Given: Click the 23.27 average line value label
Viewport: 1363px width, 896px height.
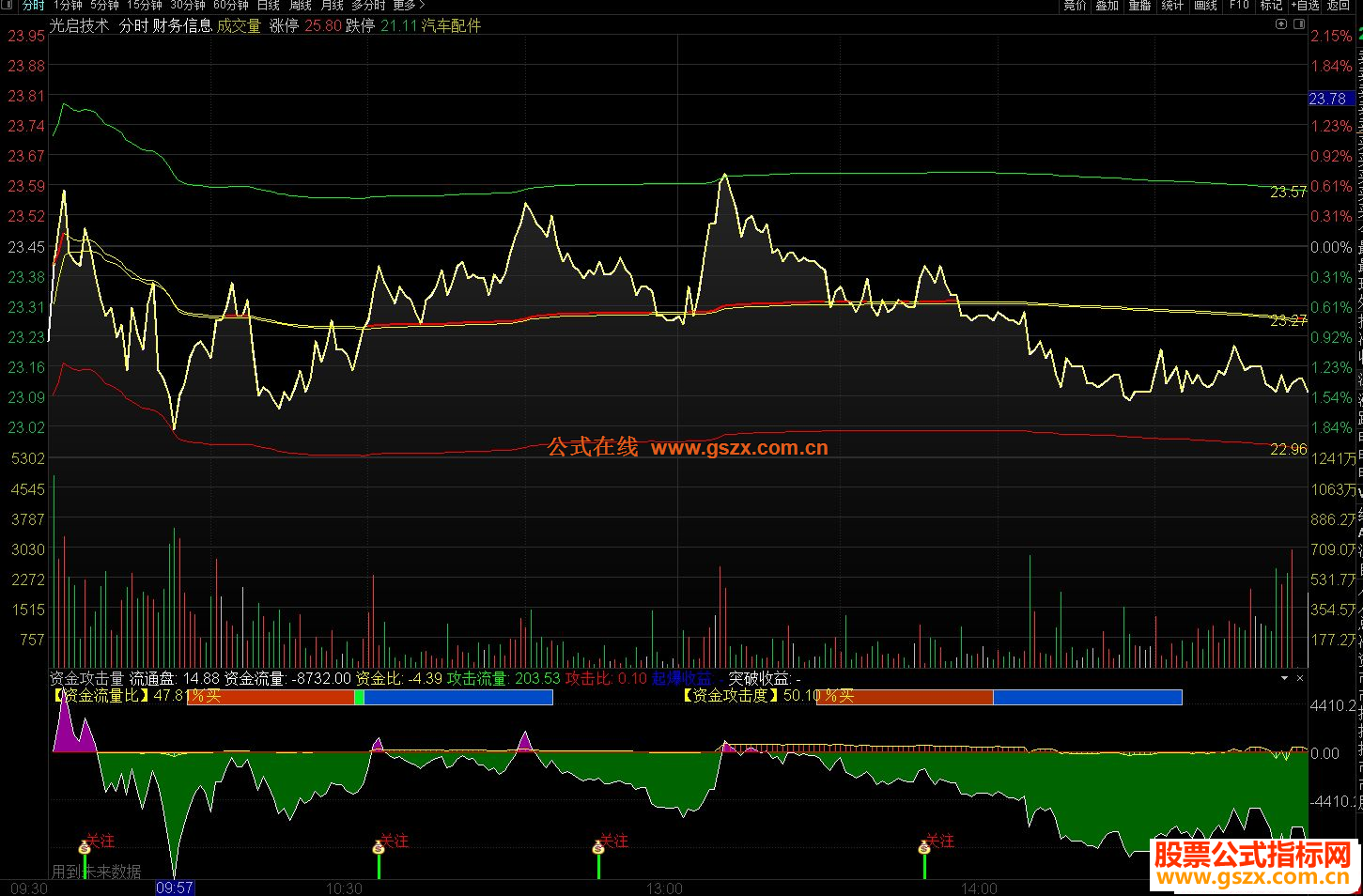Looking at the screenshot, I should coord(1288,320).
